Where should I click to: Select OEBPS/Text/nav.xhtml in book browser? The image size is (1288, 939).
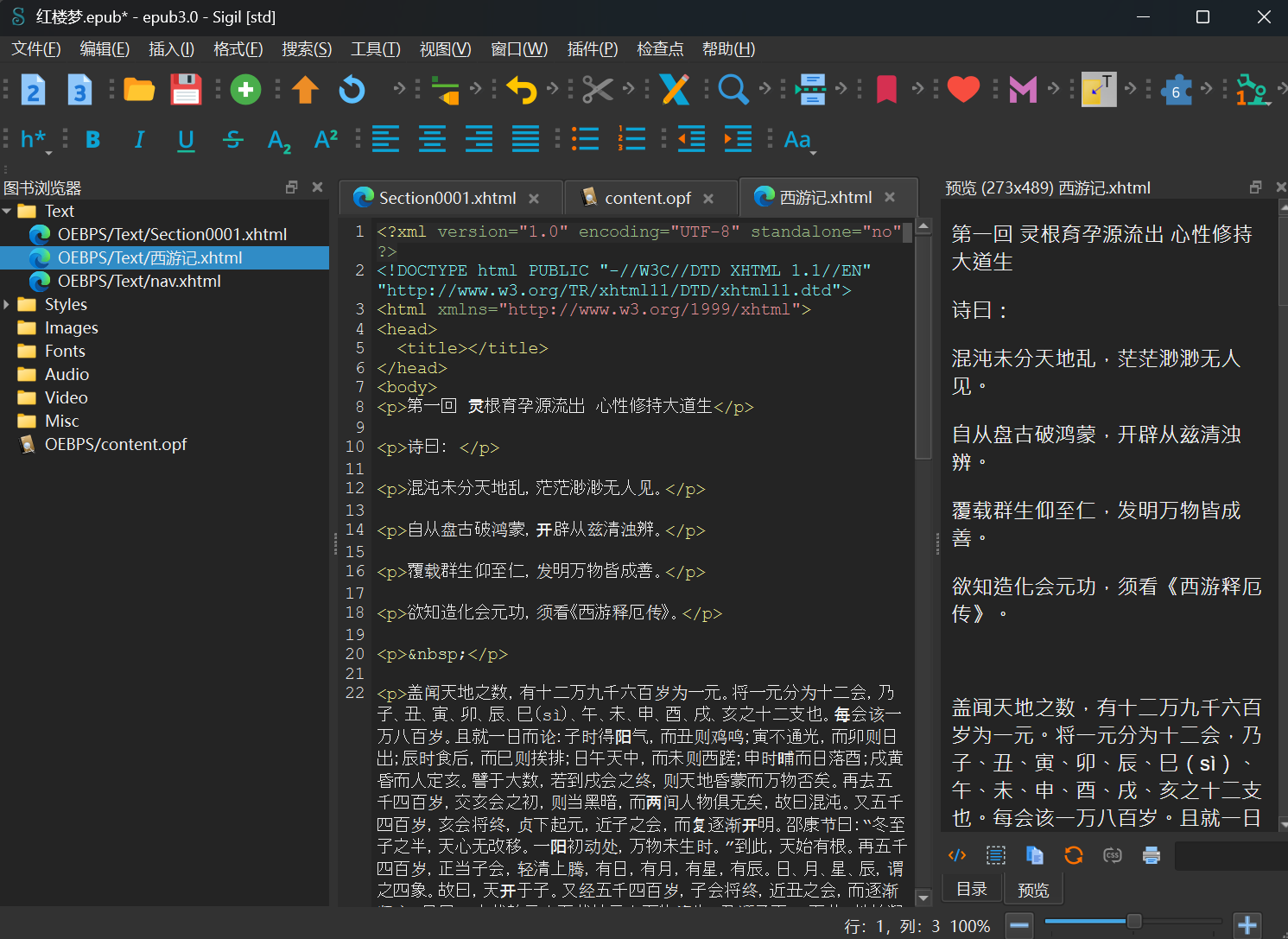tap(139, 281)
